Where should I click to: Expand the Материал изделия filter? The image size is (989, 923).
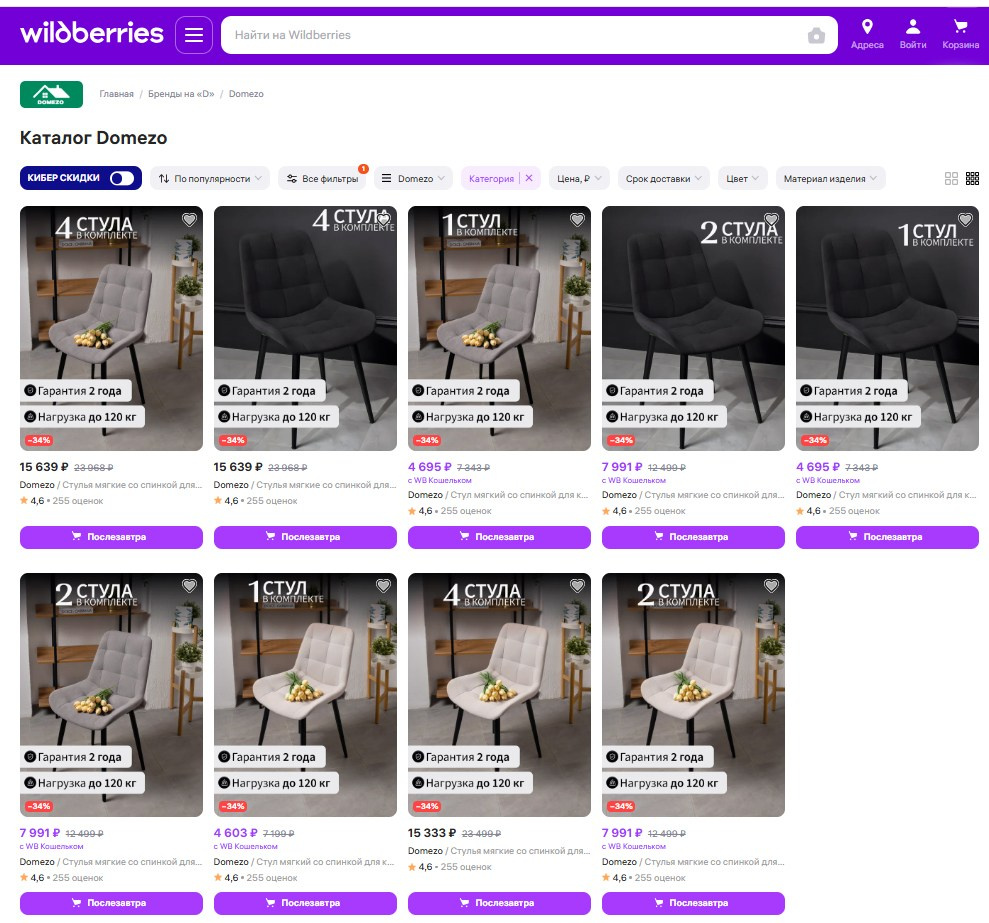tap(830, 179)
